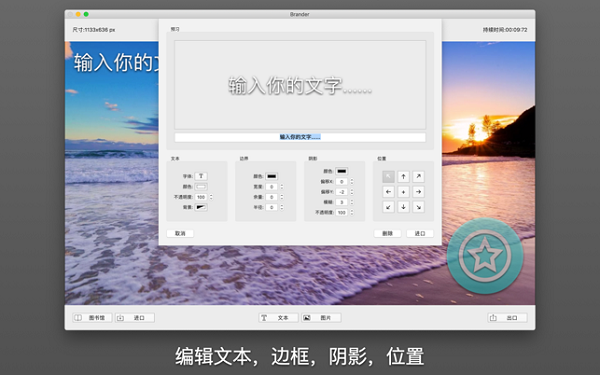The height and width of the screenshot is (375, 600).
Task: Click the shadow offset X value field
Action: pos(341,181)
